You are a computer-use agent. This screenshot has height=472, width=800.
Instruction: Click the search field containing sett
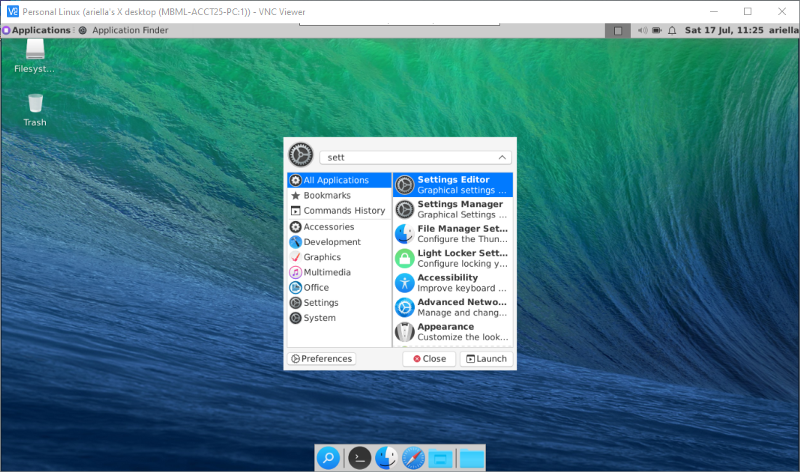click(x=415, y=157)
